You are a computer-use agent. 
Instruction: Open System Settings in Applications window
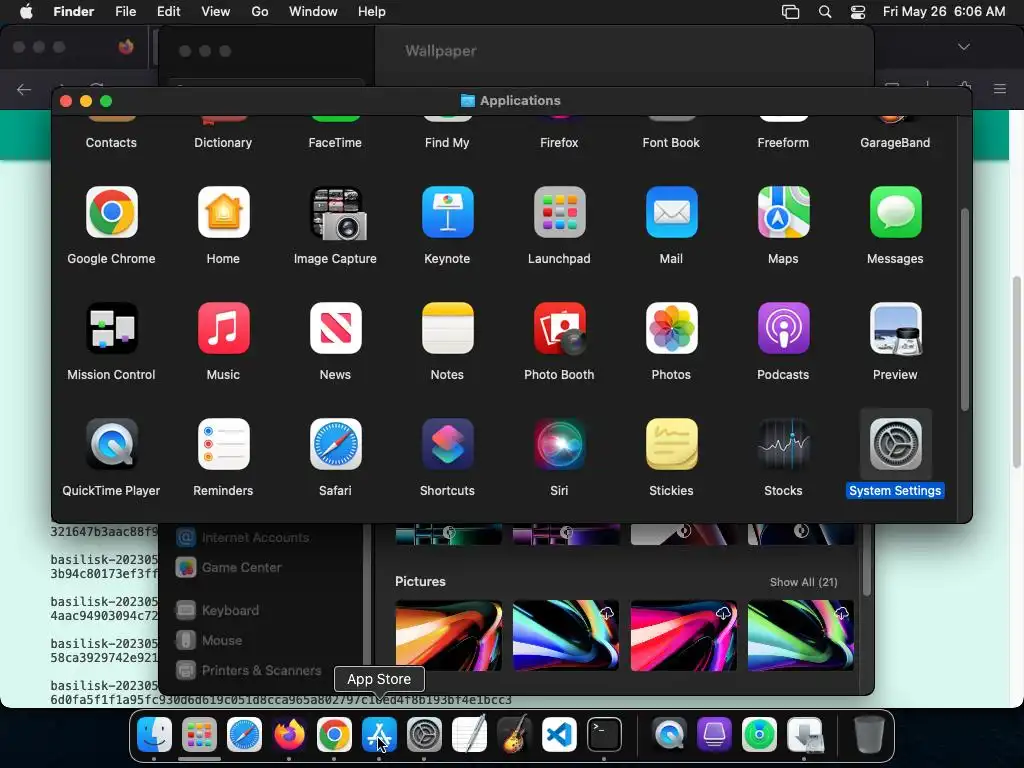pyautogui.click(x=895, y=444)
